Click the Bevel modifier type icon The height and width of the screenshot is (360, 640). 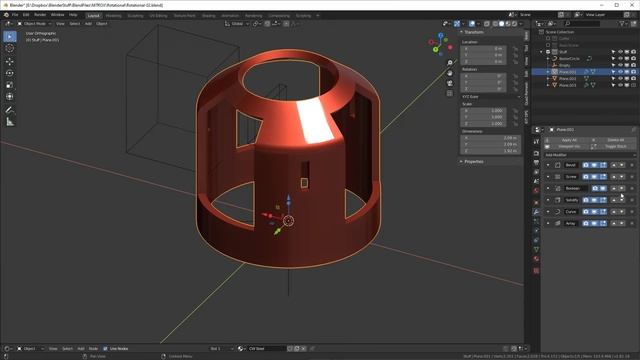558,165
